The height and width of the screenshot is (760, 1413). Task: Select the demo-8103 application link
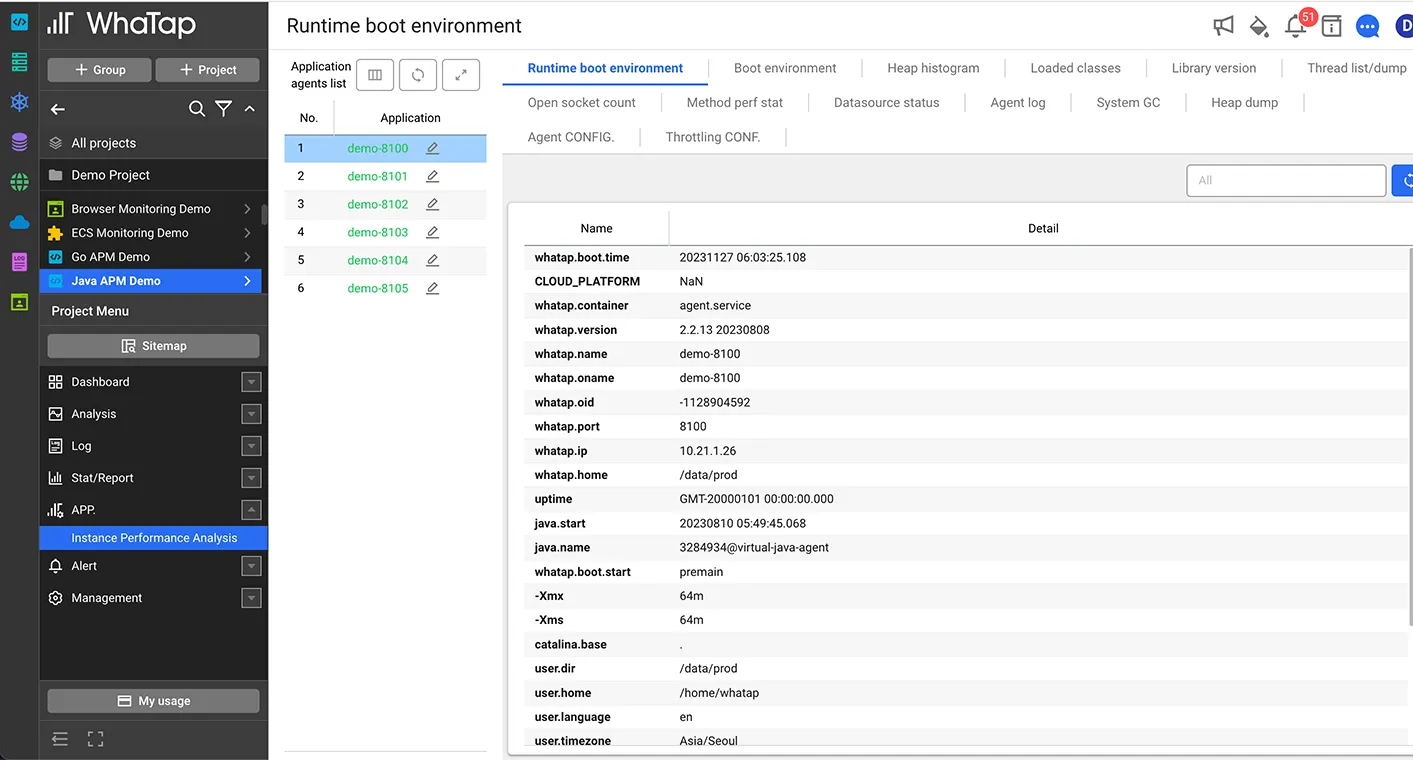378,232
